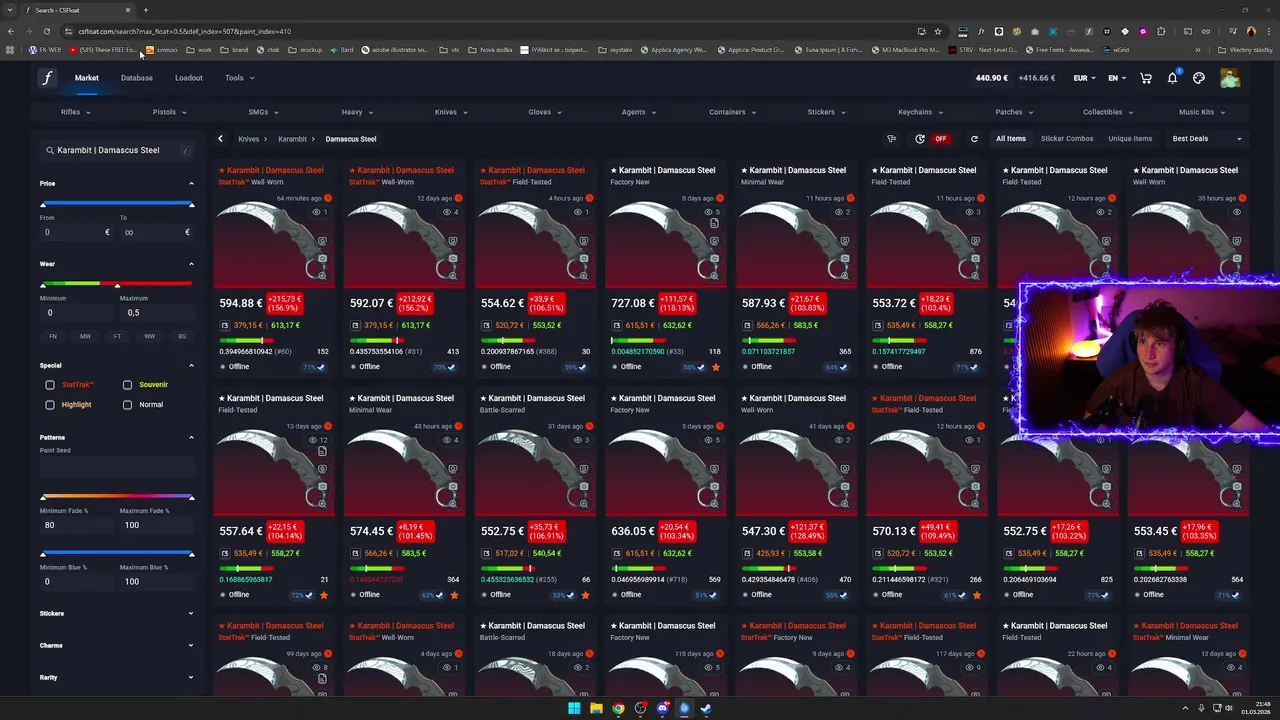1280x720 pixels.
Task: Select the FN wear preset
Action: pos(53,336)
